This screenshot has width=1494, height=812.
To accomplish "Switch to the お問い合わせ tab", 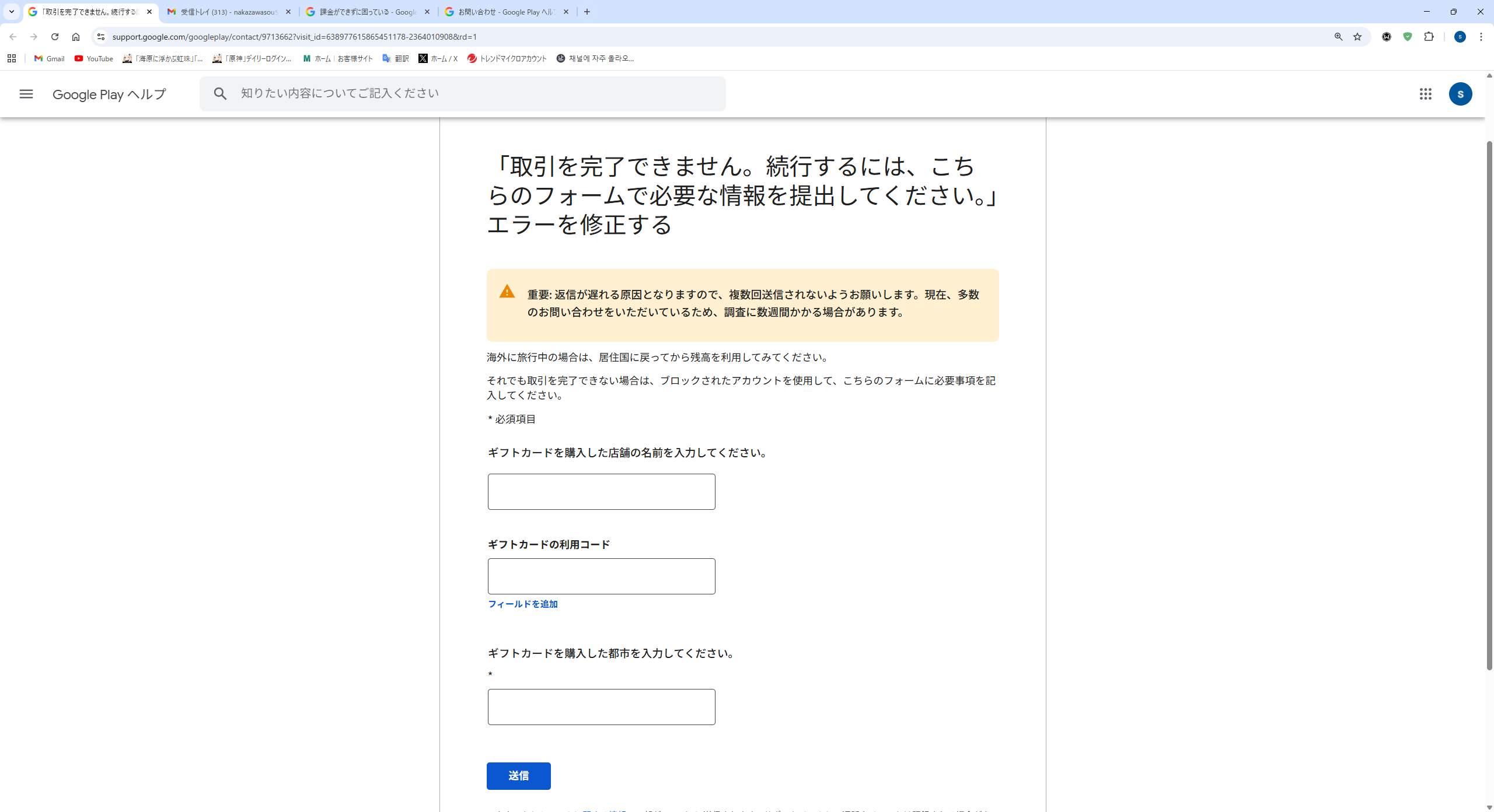I will [x=502, y=12].
